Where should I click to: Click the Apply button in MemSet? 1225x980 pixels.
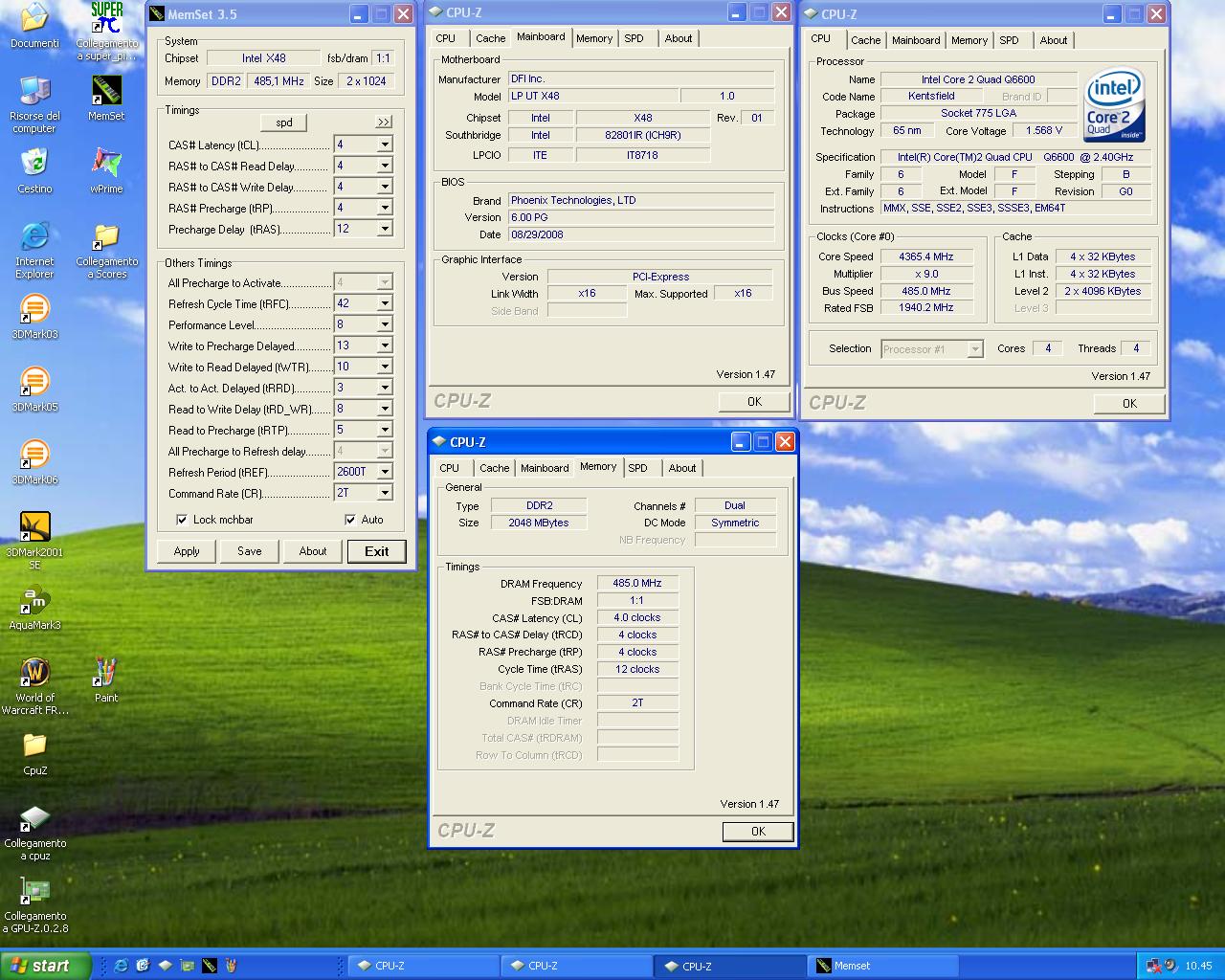coord(187,551)
